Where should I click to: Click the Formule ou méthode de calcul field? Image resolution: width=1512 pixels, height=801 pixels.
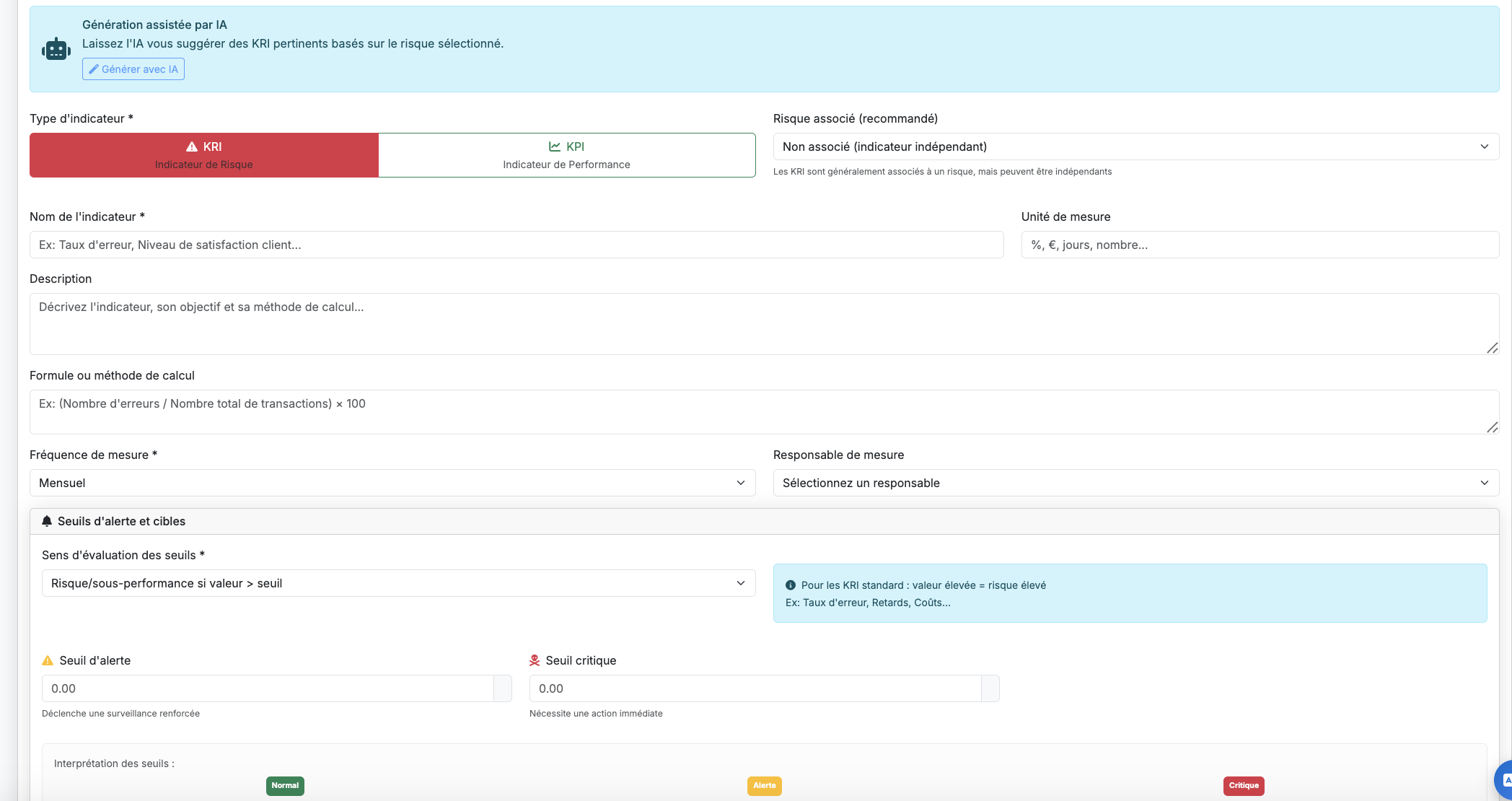point(763,411)
